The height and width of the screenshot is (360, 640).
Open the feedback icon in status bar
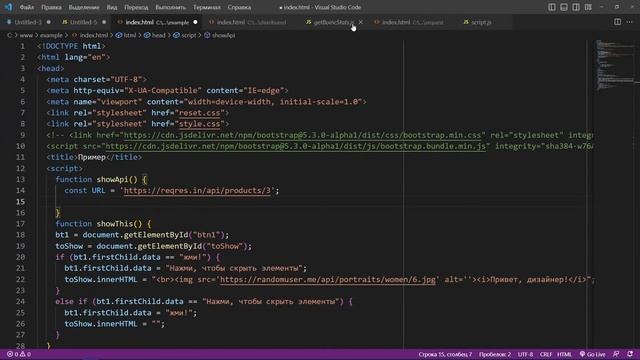pyautogui.click(x=616, y=354)
